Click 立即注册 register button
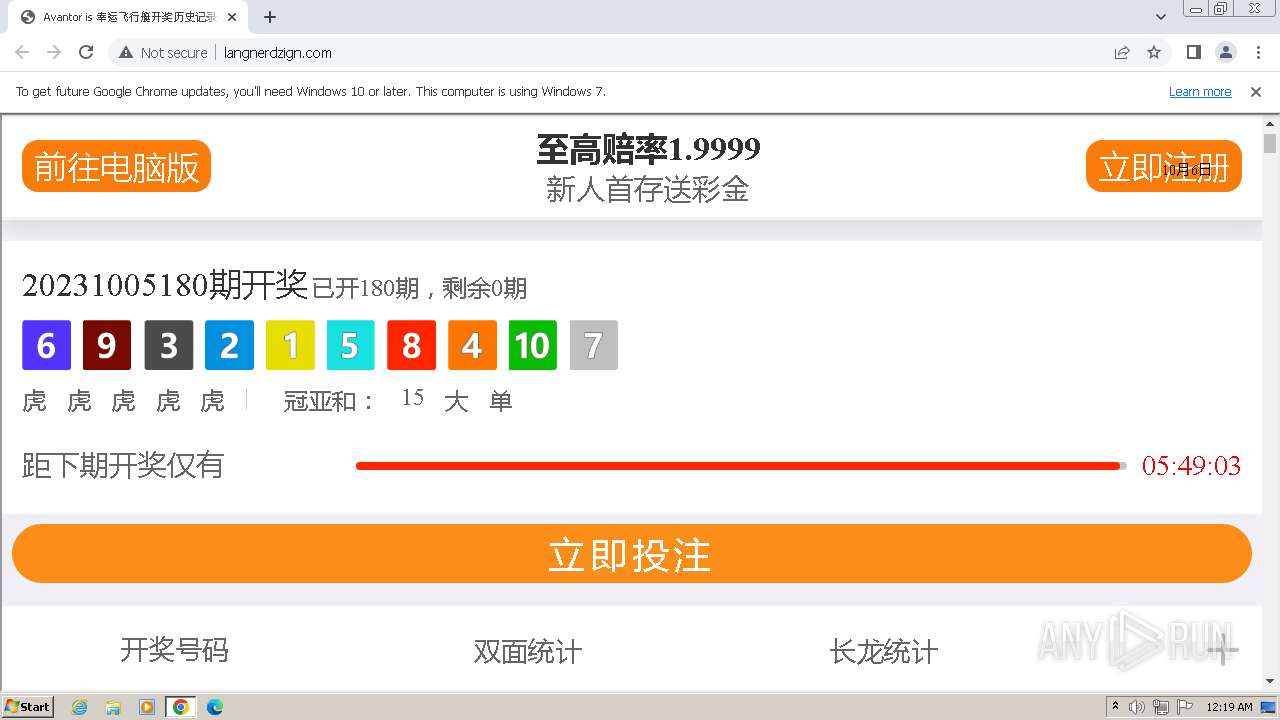This screenshot has width=1280, height=720. 1164,166
